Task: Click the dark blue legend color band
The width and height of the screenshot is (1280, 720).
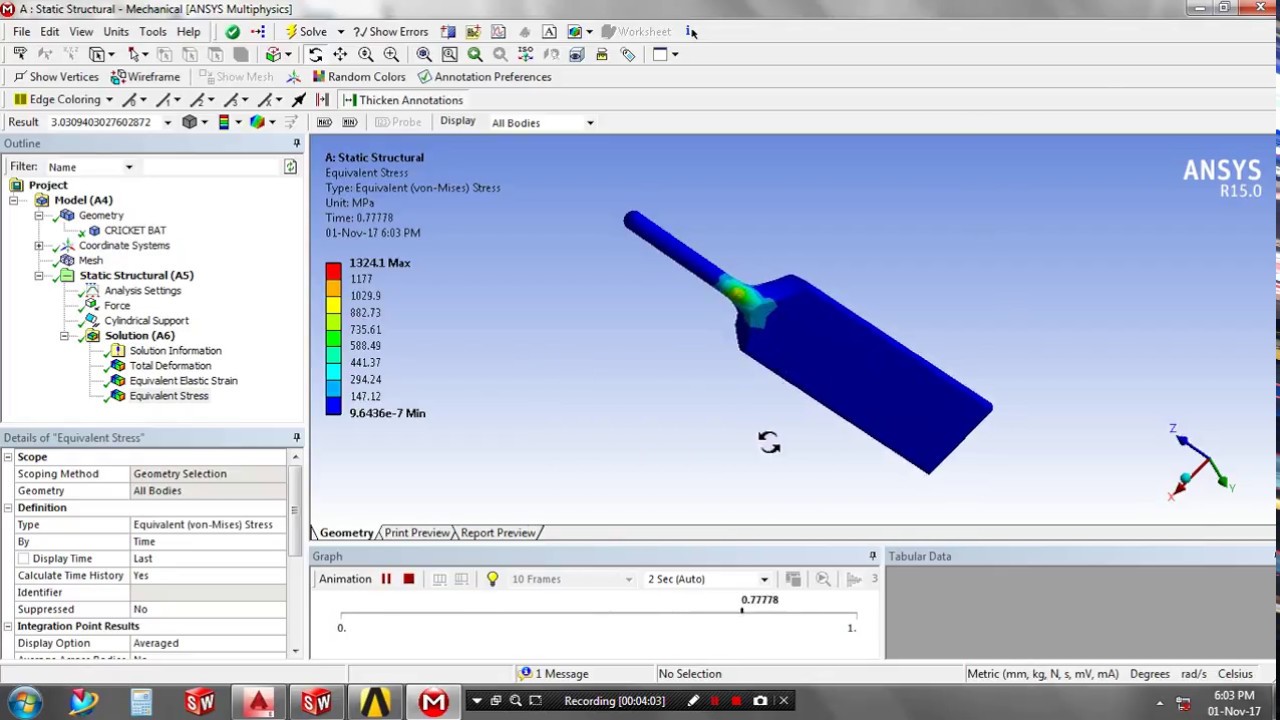Action: (x=333, y=405)
